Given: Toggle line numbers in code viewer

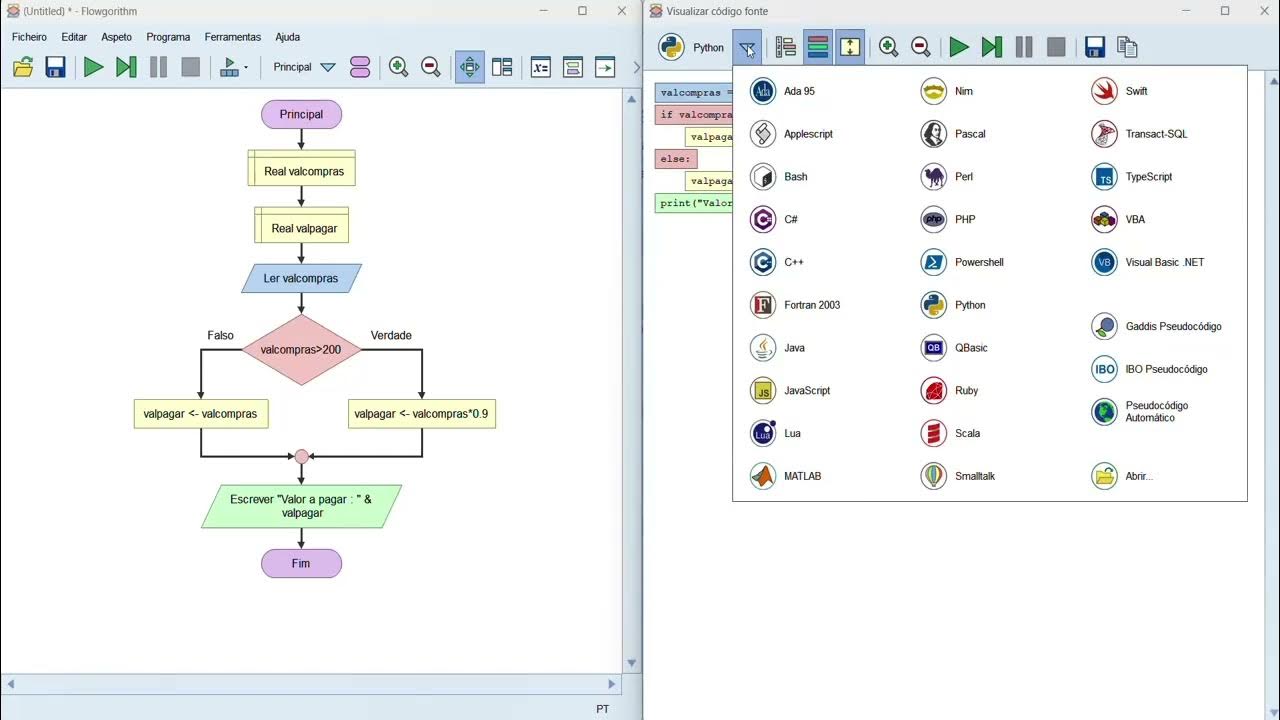Looking at the screenshot, I should pyautogui.click(x=785, y=47).
